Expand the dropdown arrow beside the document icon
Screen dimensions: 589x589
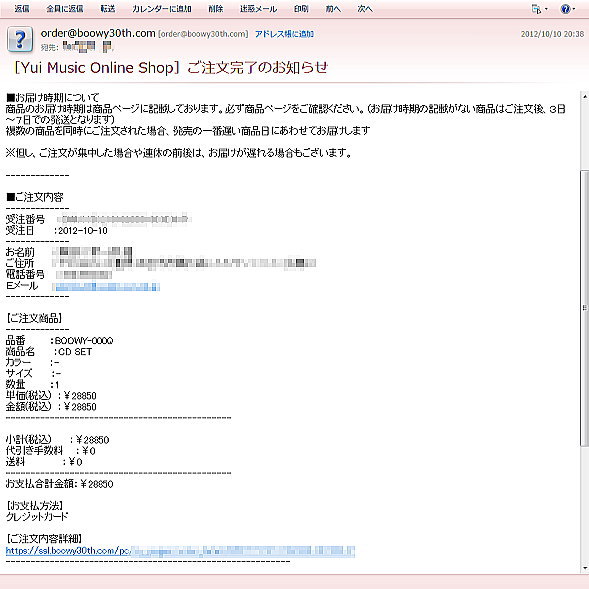[x=546, y=9]
